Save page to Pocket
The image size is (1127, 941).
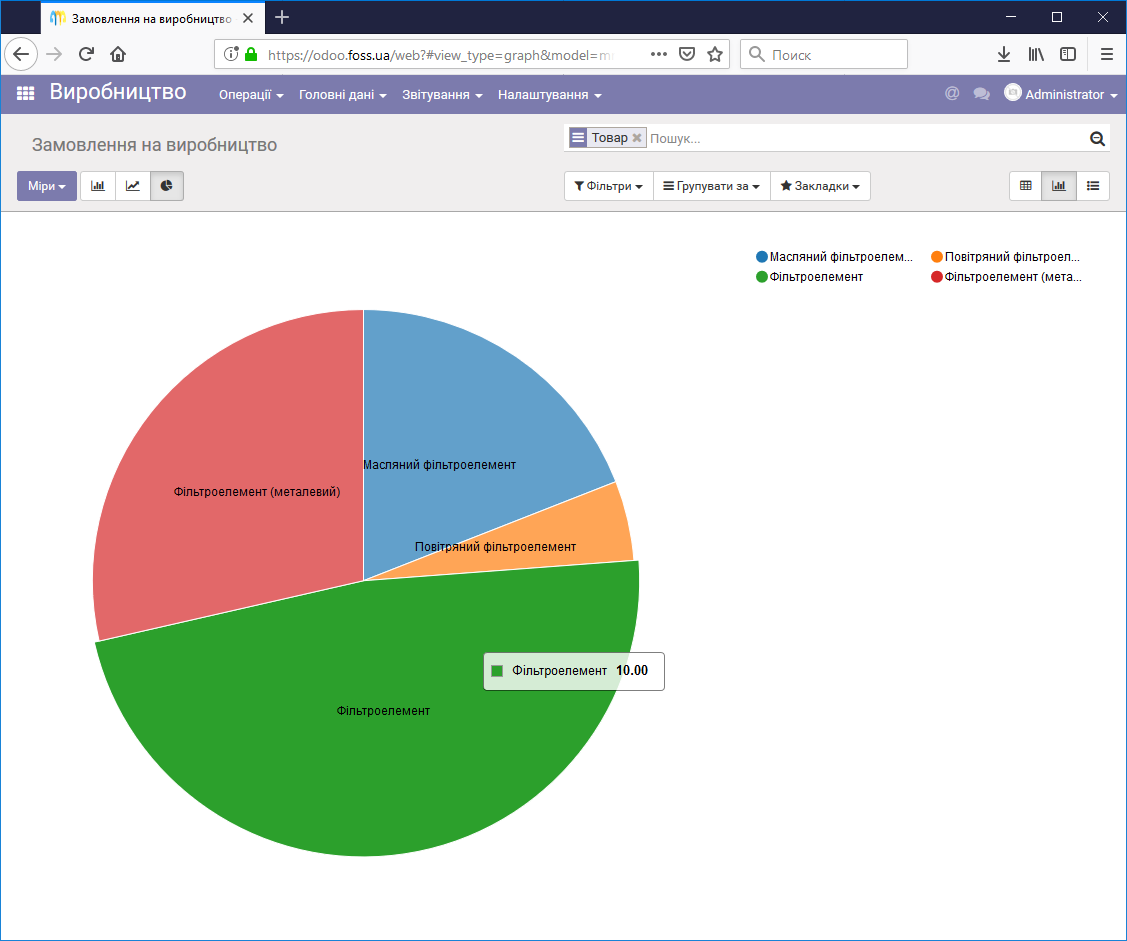(687, 54)
